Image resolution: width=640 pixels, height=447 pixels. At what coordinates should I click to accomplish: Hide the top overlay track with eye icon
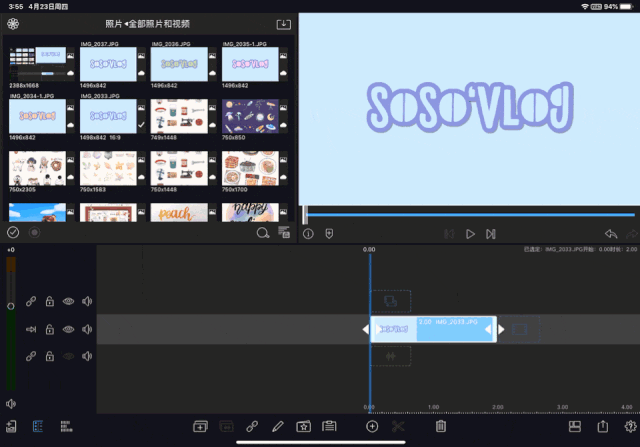pos(68,301)
